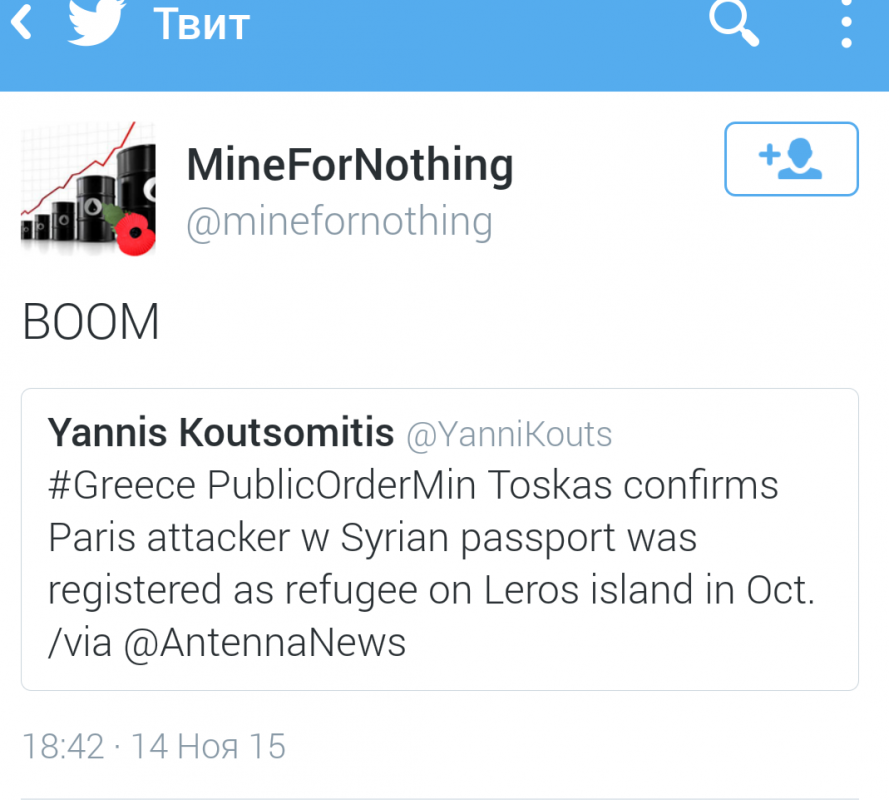Click the Твит header title

tap(201, 24)
